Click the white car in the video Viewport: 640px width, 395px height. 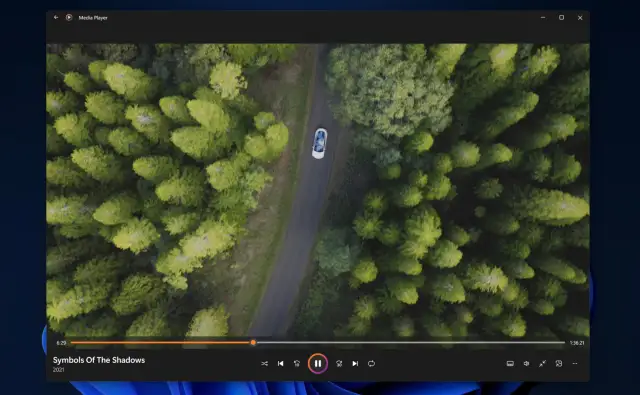tap(319, 143)
